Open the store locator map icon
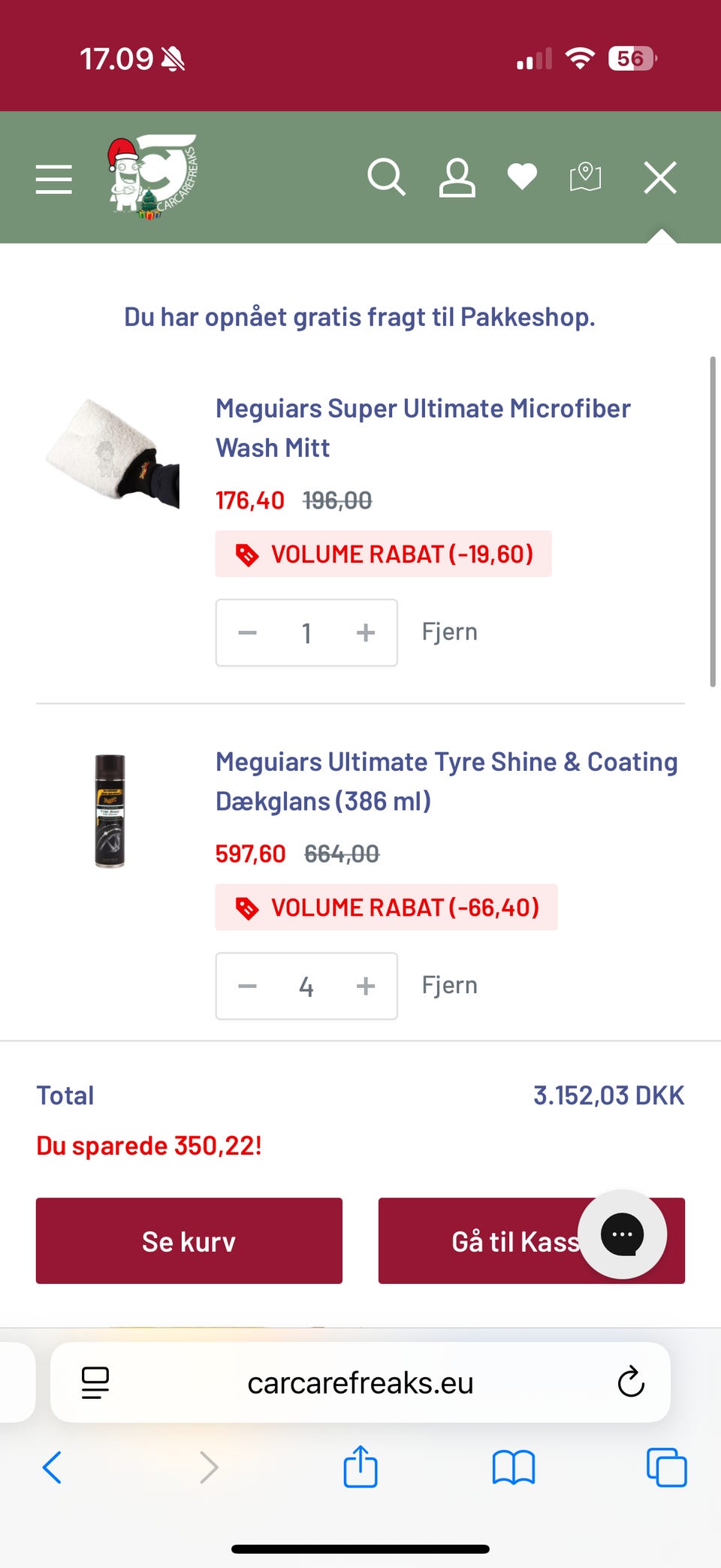The image size is (721, 1568). click(x=585, y=177)
